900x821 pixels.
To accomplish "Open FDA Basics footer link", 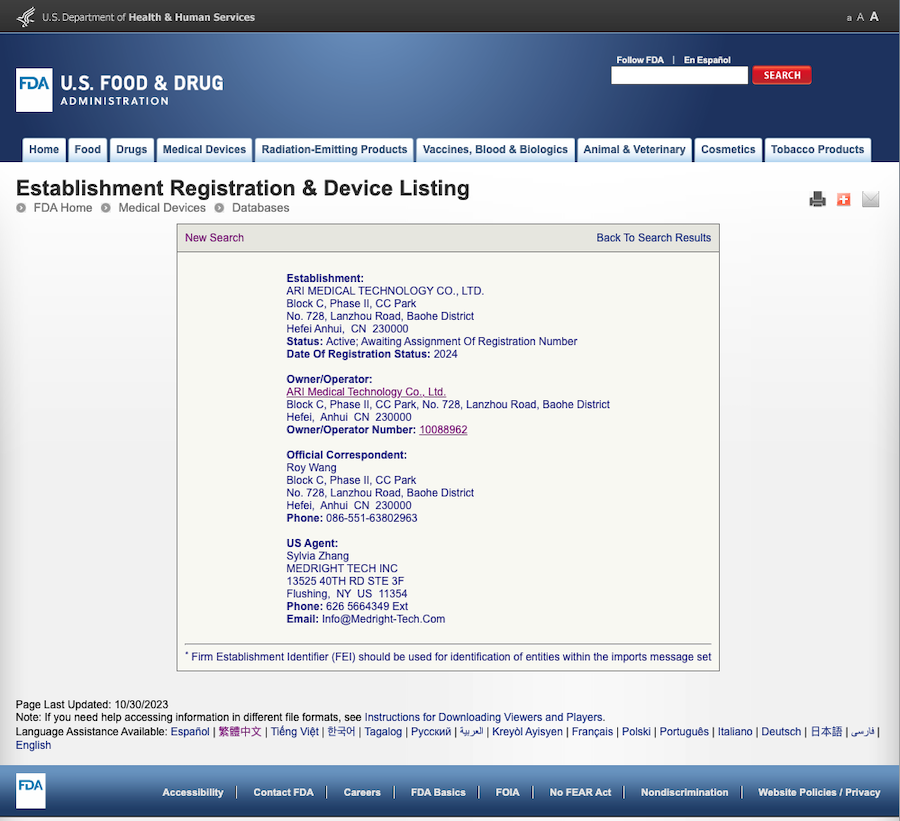I will pos(438,792).
